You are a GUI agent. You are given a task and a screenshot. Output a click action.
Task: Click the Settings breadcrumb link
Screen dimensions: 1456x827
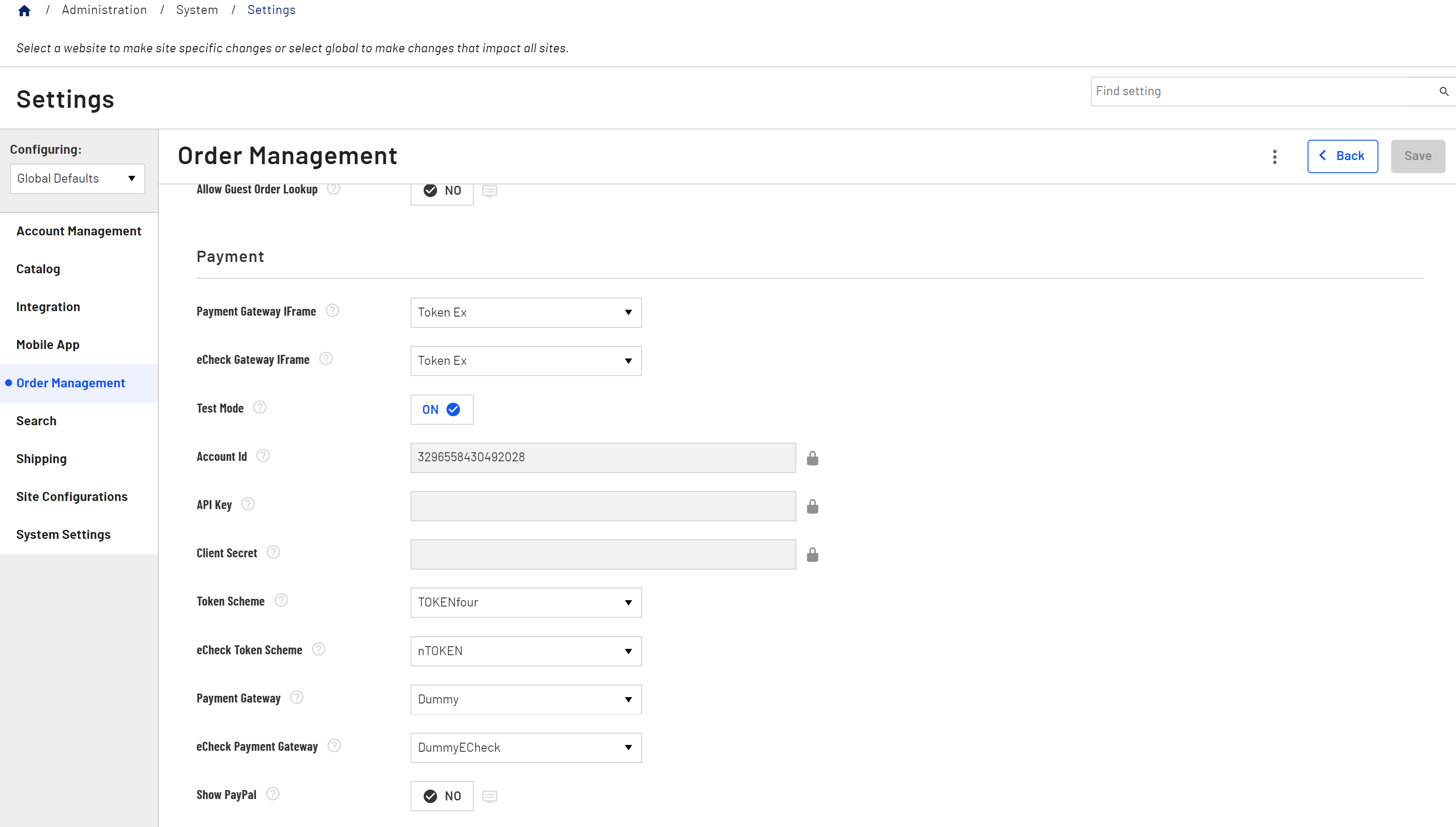pos(272,9)
